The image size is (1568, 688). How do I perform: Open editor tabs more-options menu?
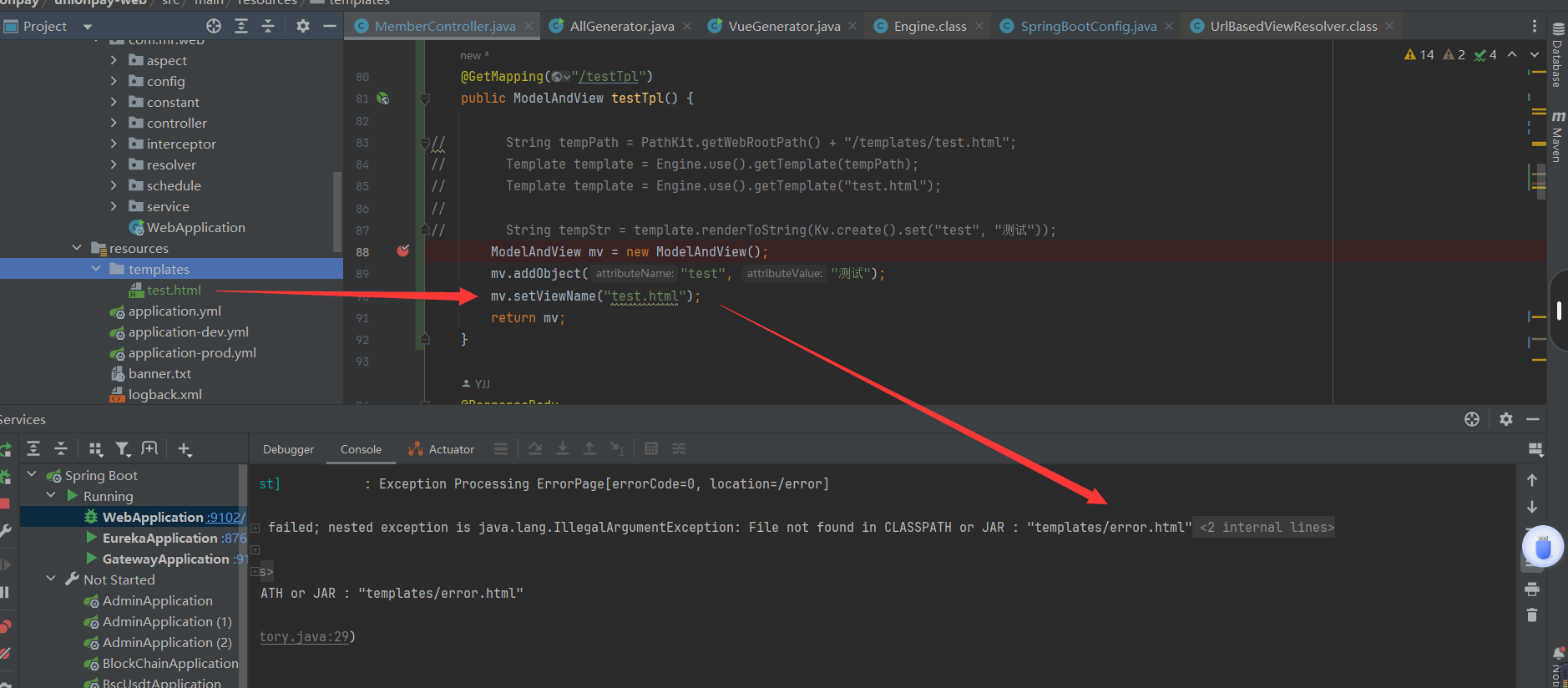coord(1534,26)
